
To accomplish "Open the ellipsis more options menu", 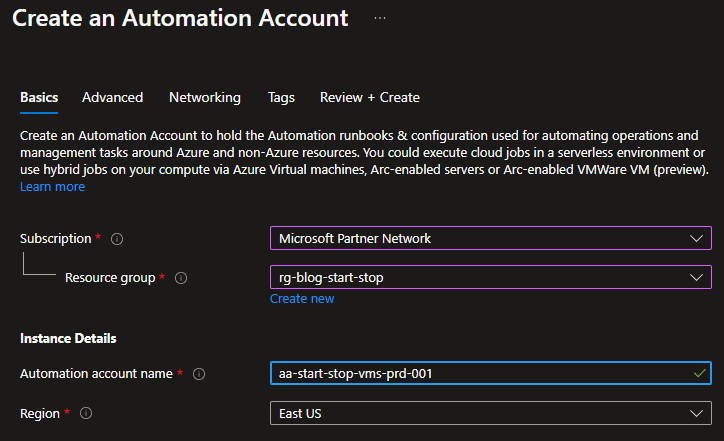I will click(x=380, y=18).
